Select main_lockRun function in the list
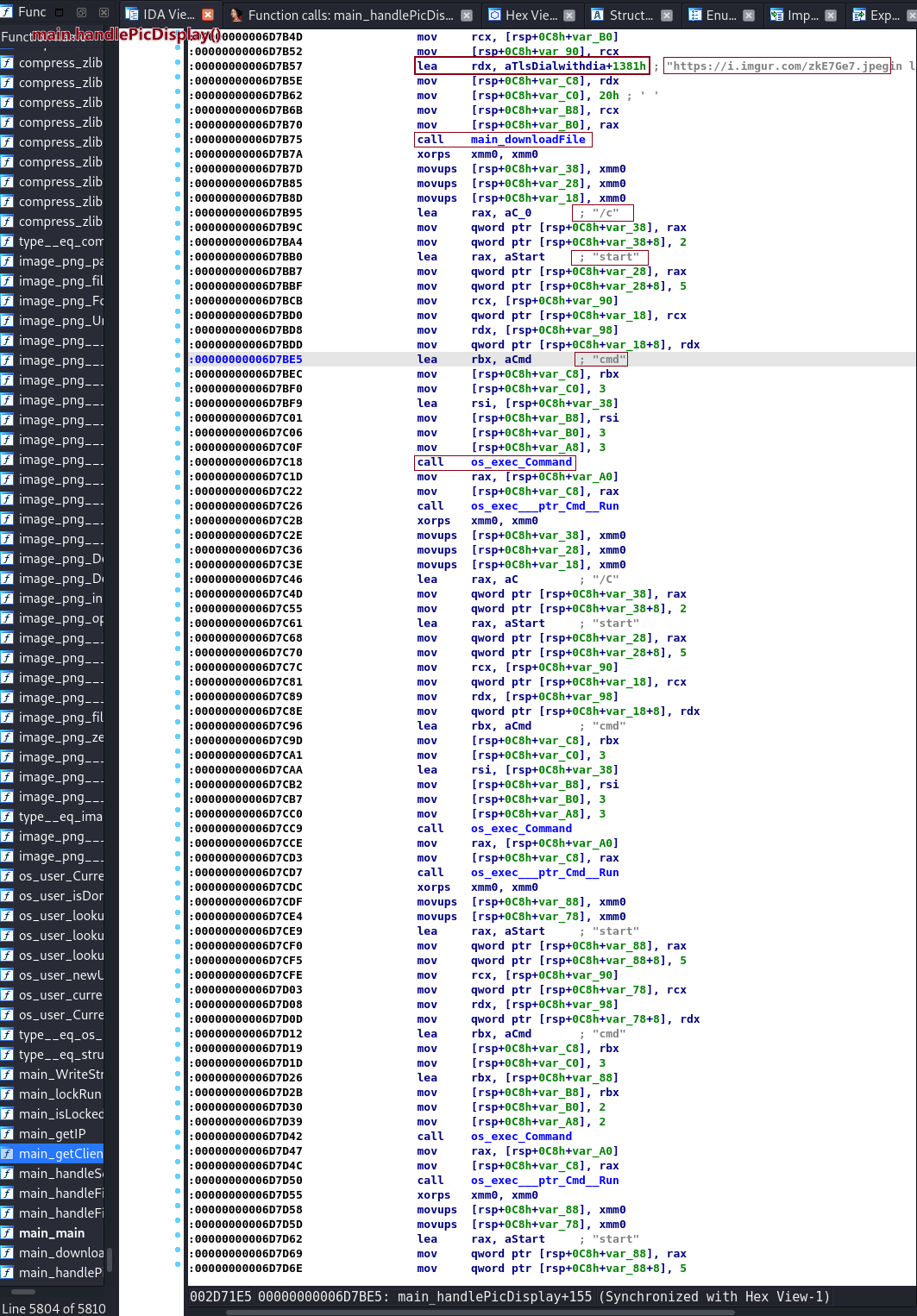Viewport: 917px width, 1316px height. click(x=60, y=1094)
